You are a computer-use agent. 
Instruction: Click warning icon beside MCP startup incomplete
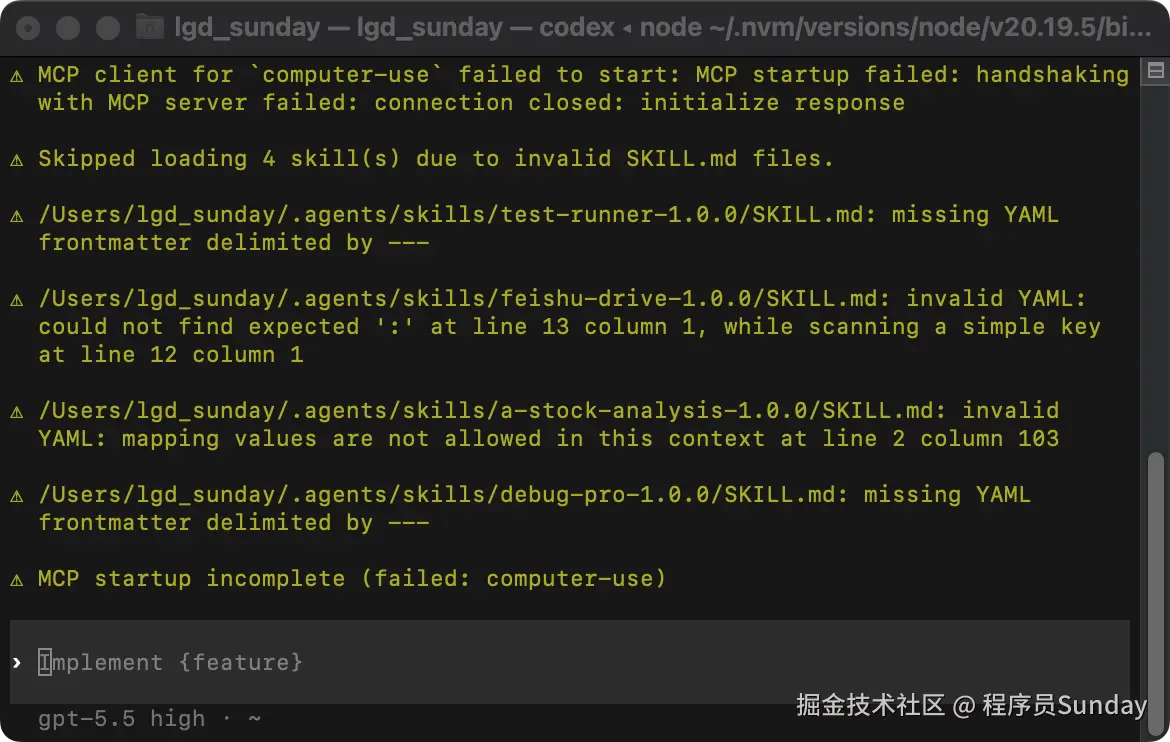[x=16, y=580]
